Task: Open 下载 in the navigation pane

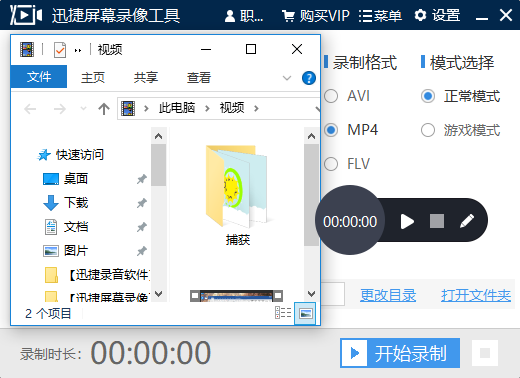Action: click(x=65, y=203)
